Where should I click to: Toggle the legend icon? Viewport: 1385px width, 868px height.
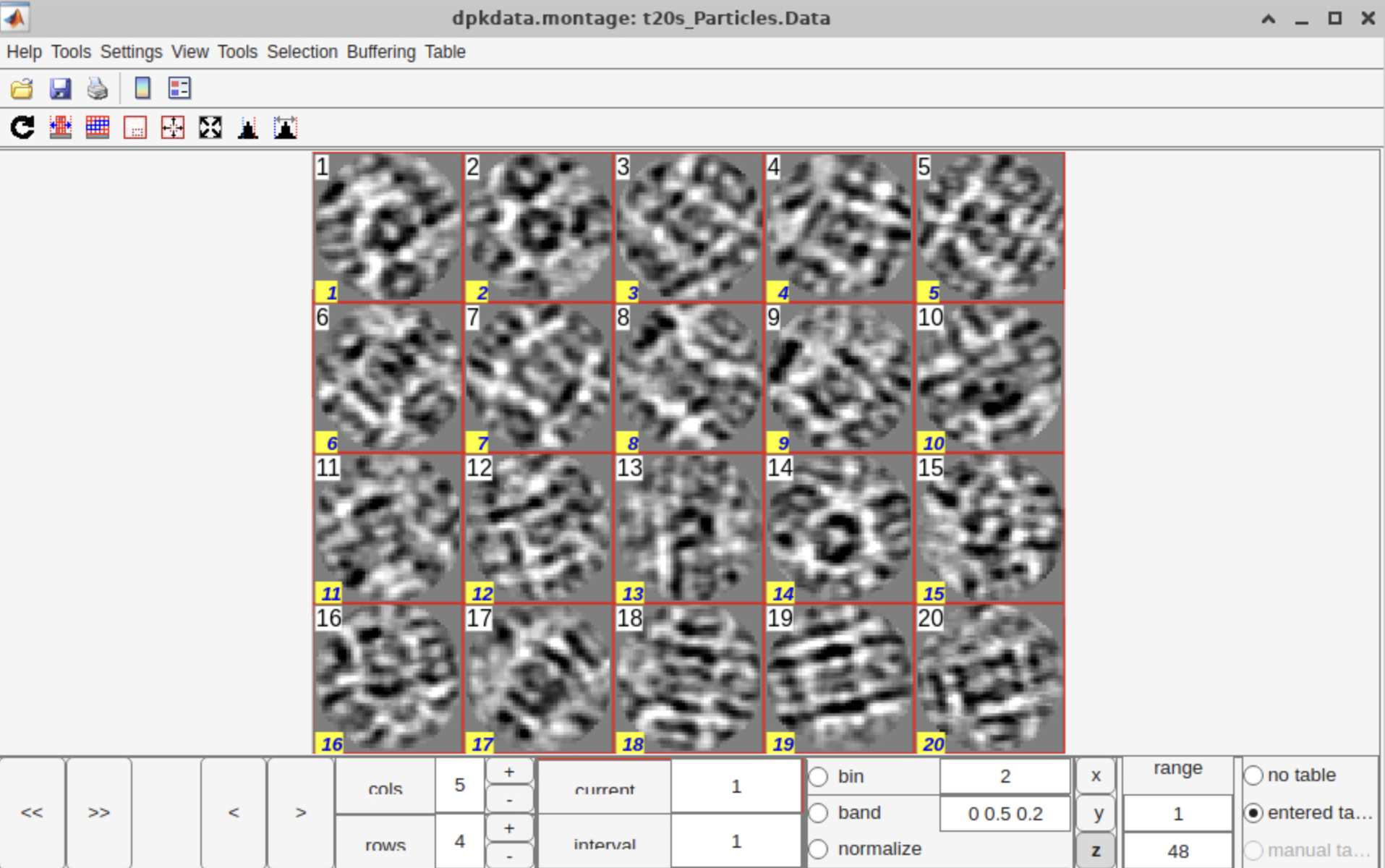[179, 88]
